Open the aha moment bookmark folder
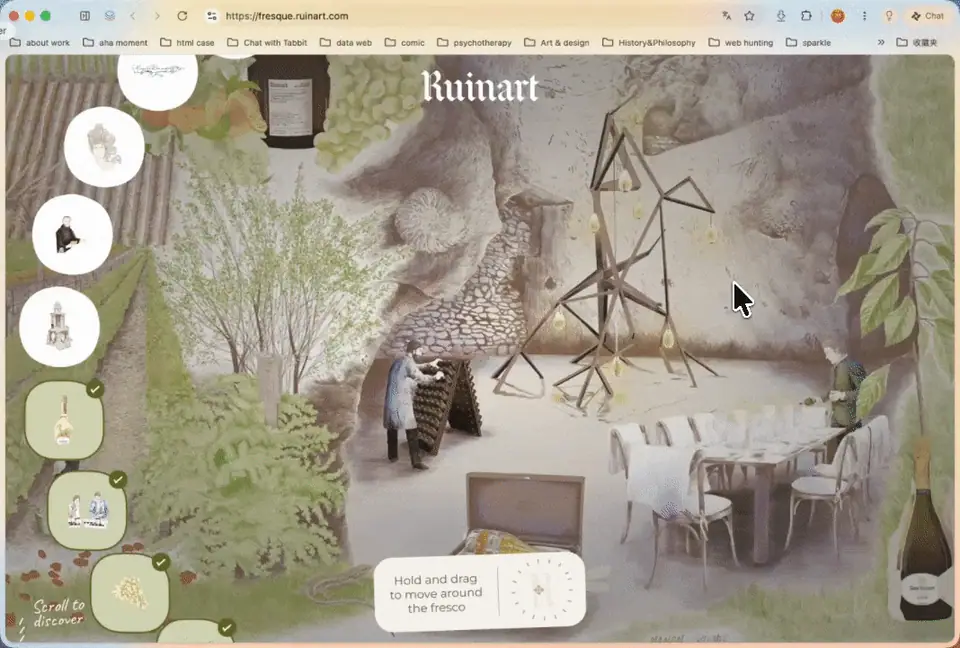The width and height of the screenshot is (960, 648). (115, 42)
